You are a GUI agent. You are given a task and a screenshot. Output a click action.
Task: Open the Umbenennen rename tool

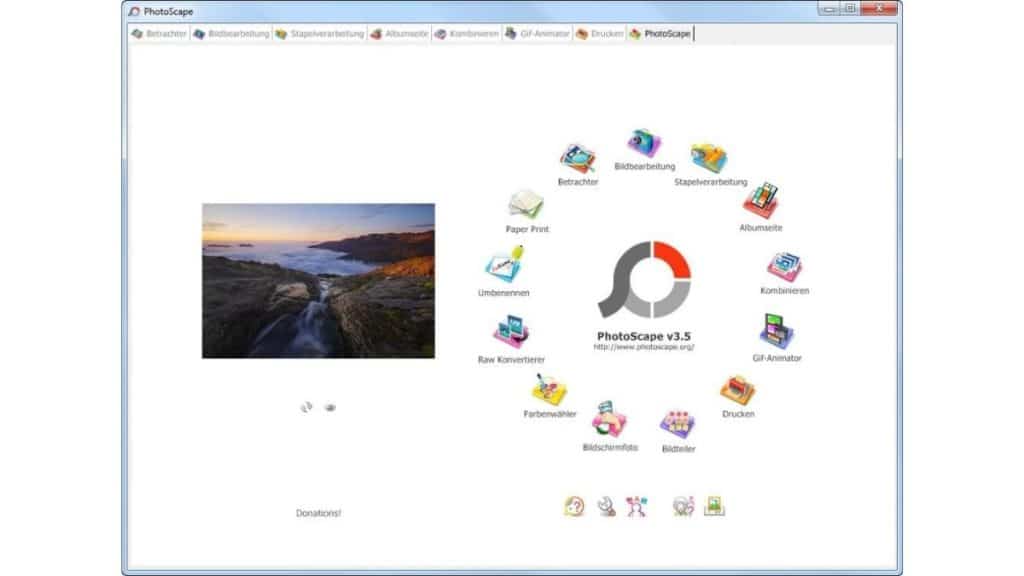click(504, 265)
